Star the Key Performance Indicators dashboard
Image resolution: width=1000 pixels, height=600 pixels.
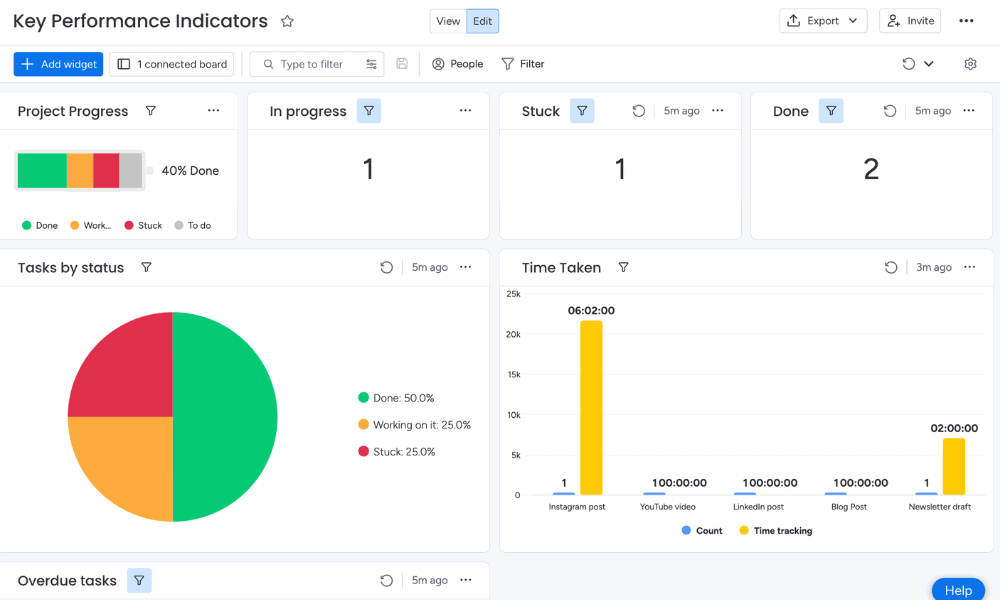[x=287, y=21]
